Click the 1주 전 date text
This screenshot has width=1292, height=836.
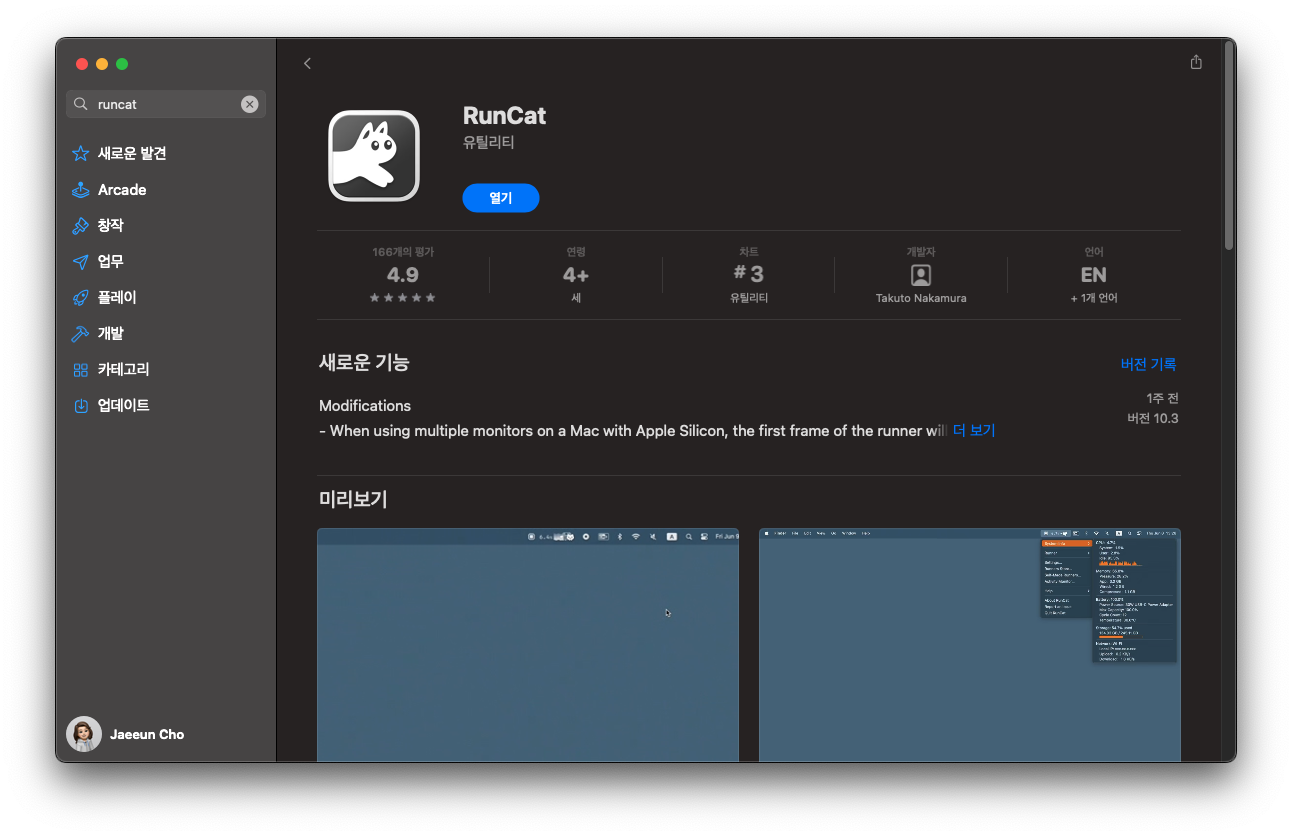point(1163,398)
